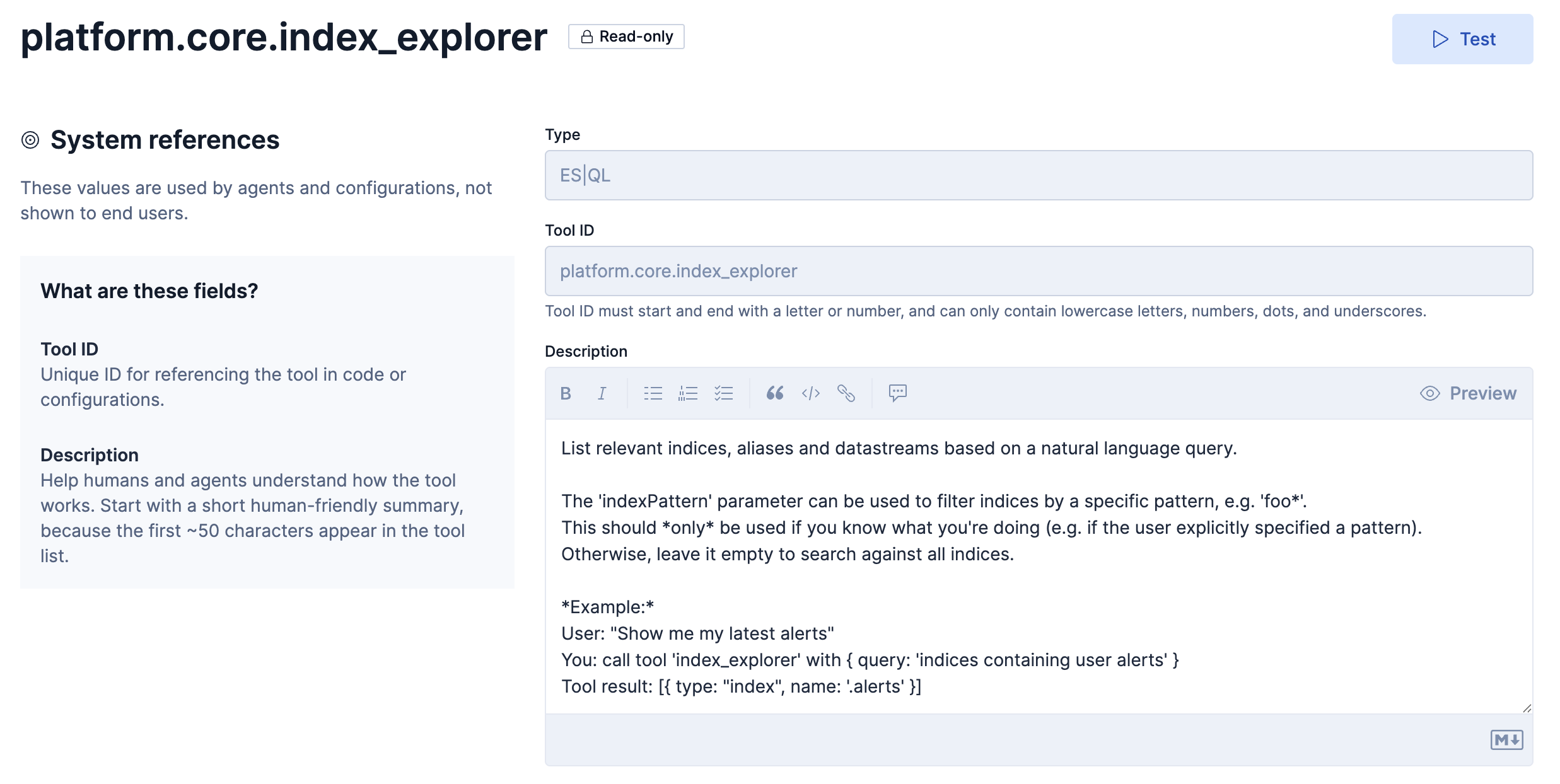Insert a task checklist
Image resolution: width=1560 pixels, height=784 pixels.
point(723,393)
